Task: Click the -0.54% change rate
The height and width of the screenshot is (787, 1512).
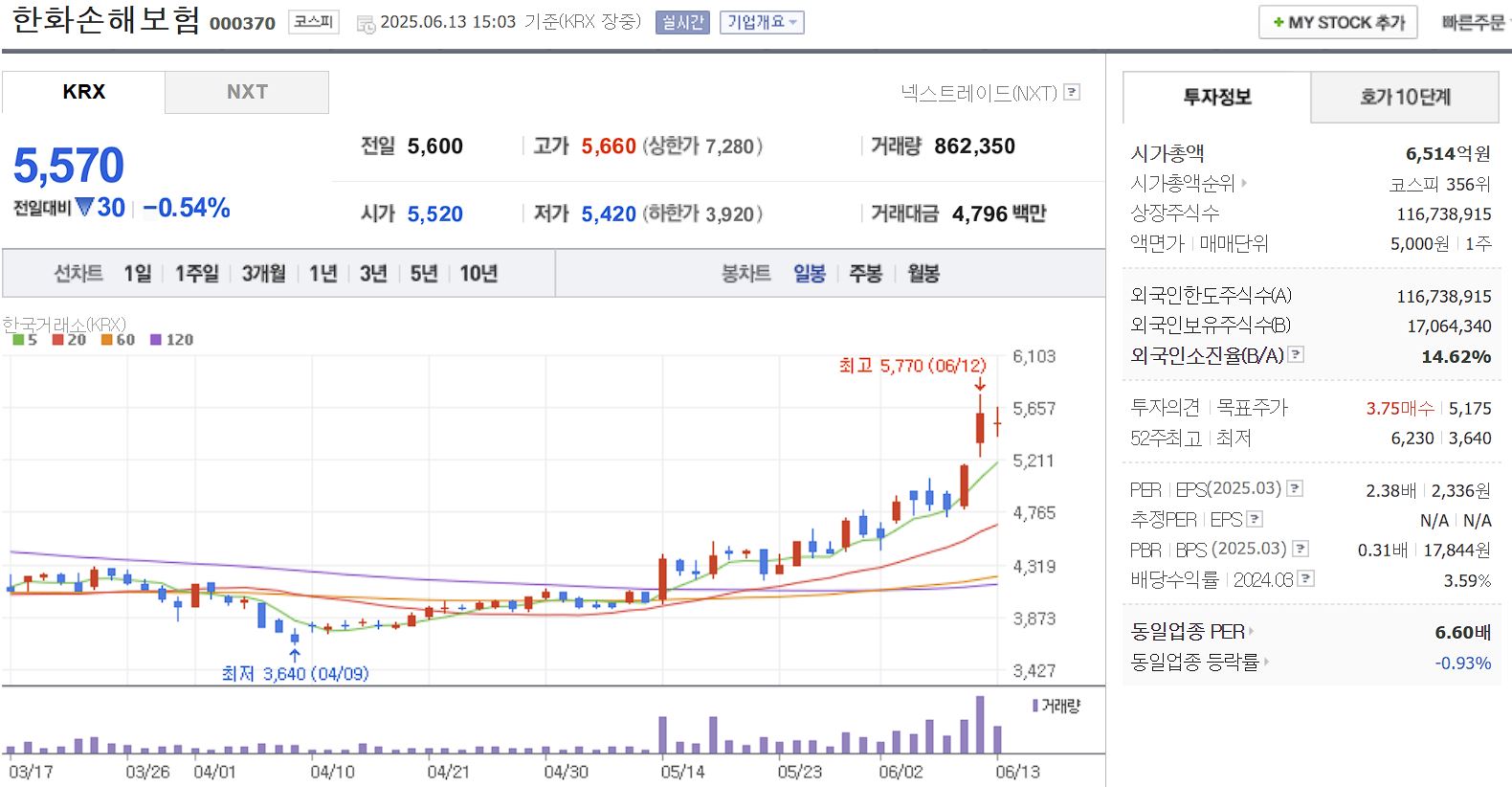Action: (x=187, y=208)
